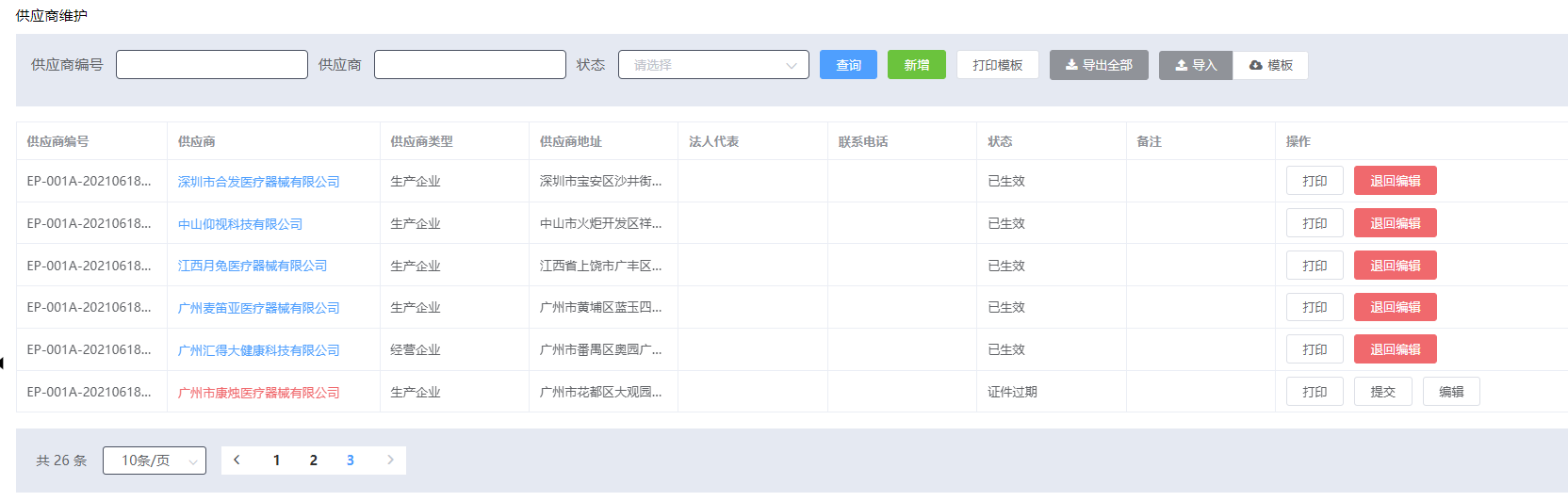Click 退回编辑 for 中山仰视科技有限公司
The image size is (1568, 501).
(x=1395, y=223)
